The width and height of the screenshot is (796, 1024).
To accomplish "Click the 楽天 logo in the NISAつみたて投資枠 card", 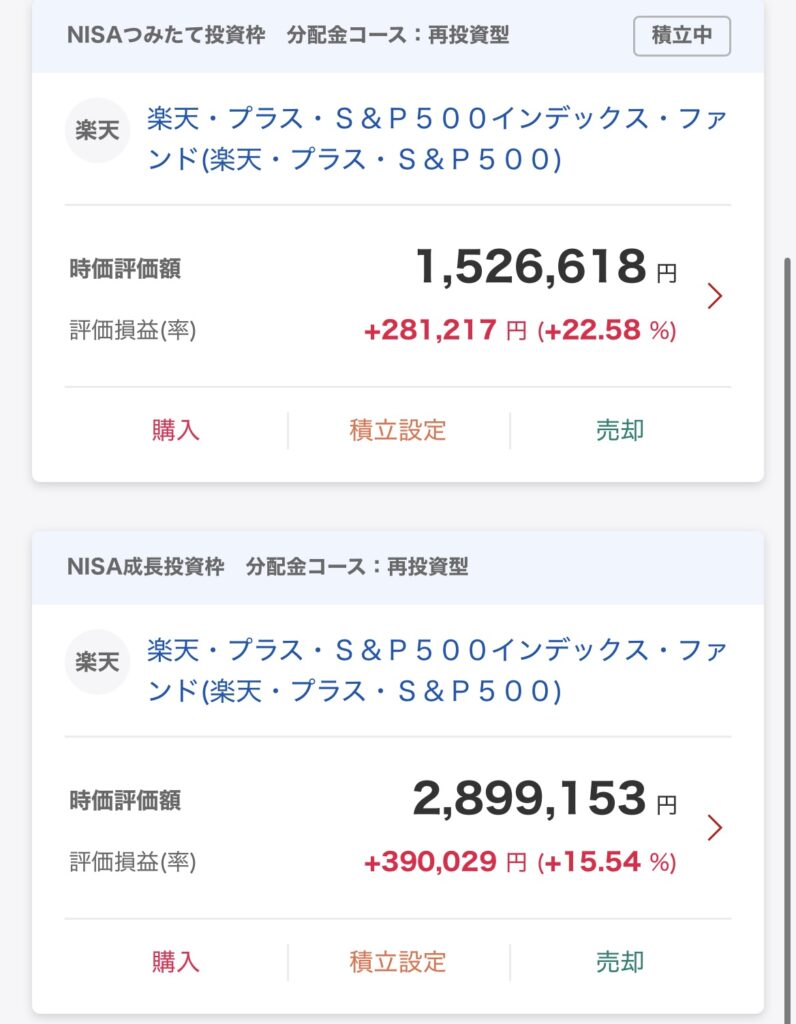I will tap(98, 131).
